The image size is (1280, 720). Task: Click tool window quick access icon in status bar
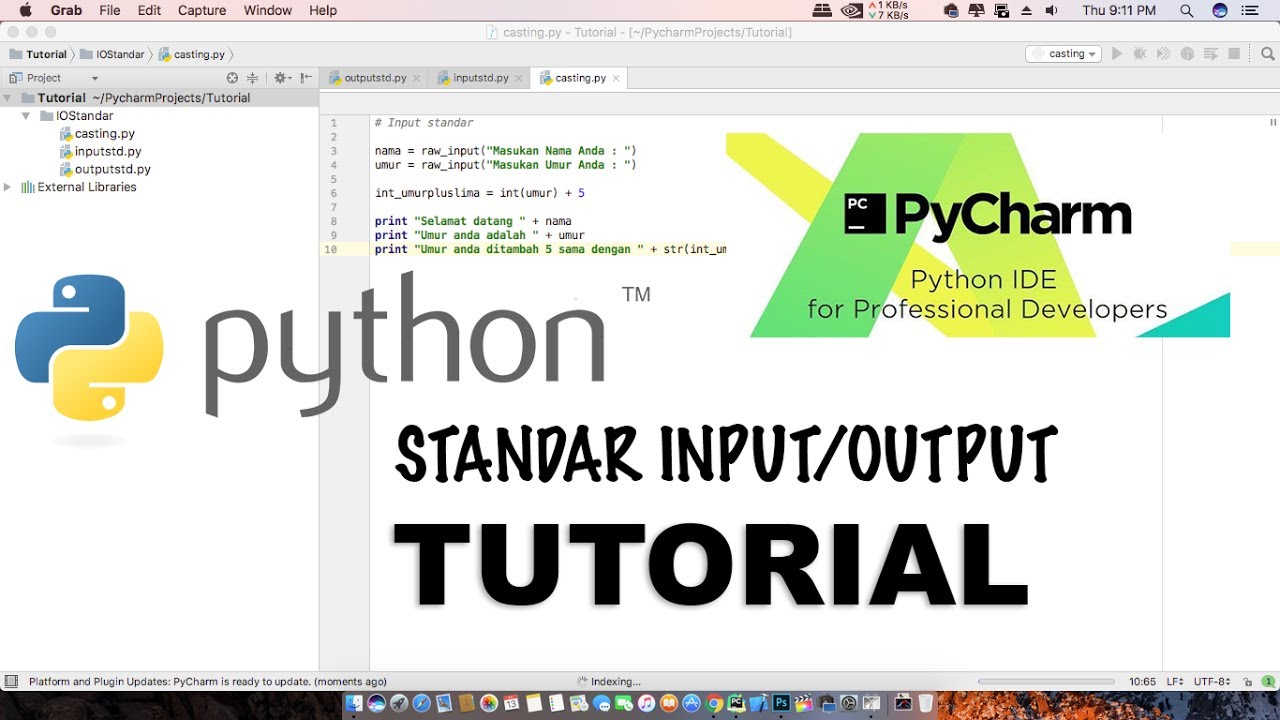(x=11, y=681)
